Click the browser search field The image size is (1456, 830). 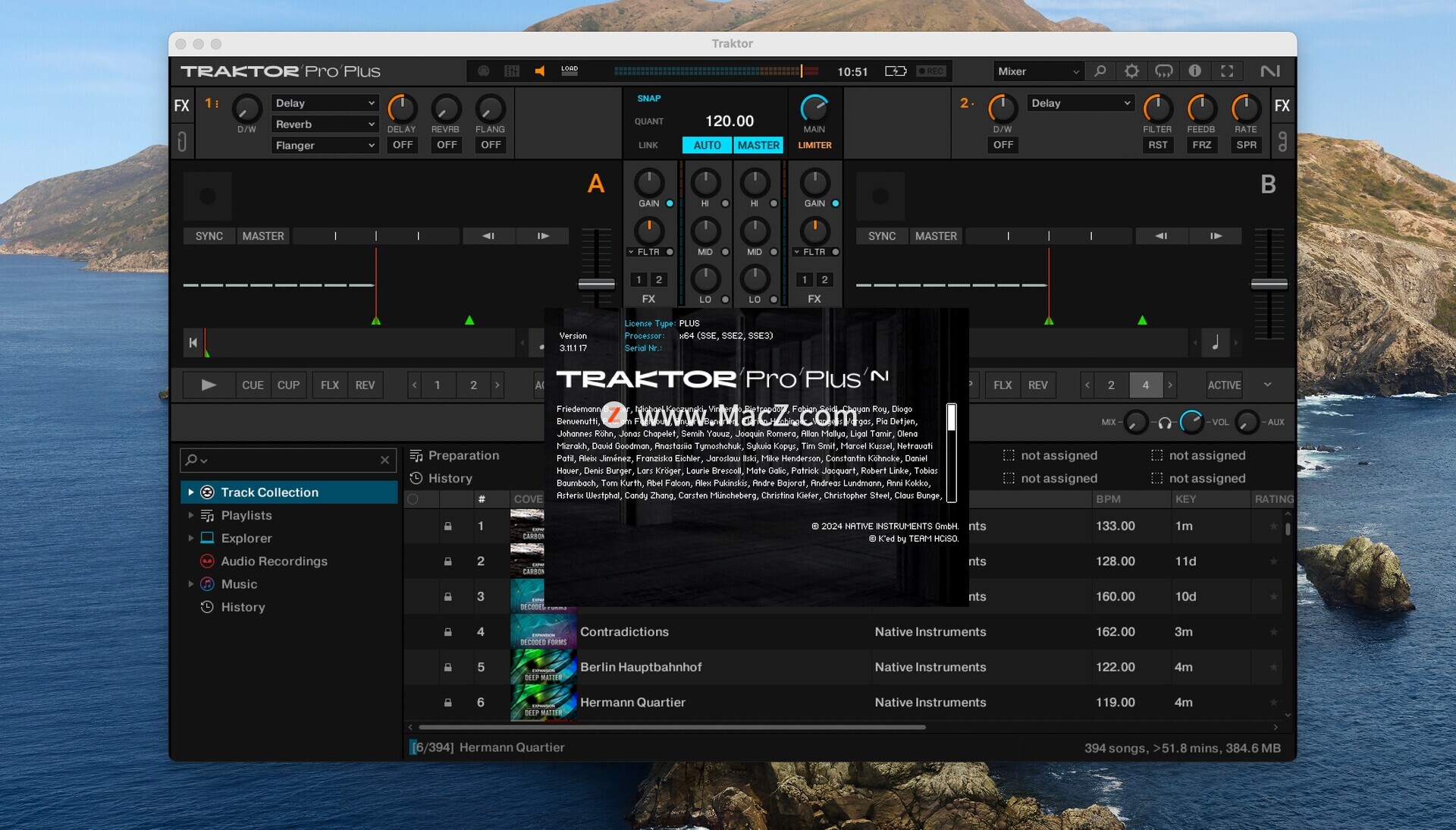point(288,460)
